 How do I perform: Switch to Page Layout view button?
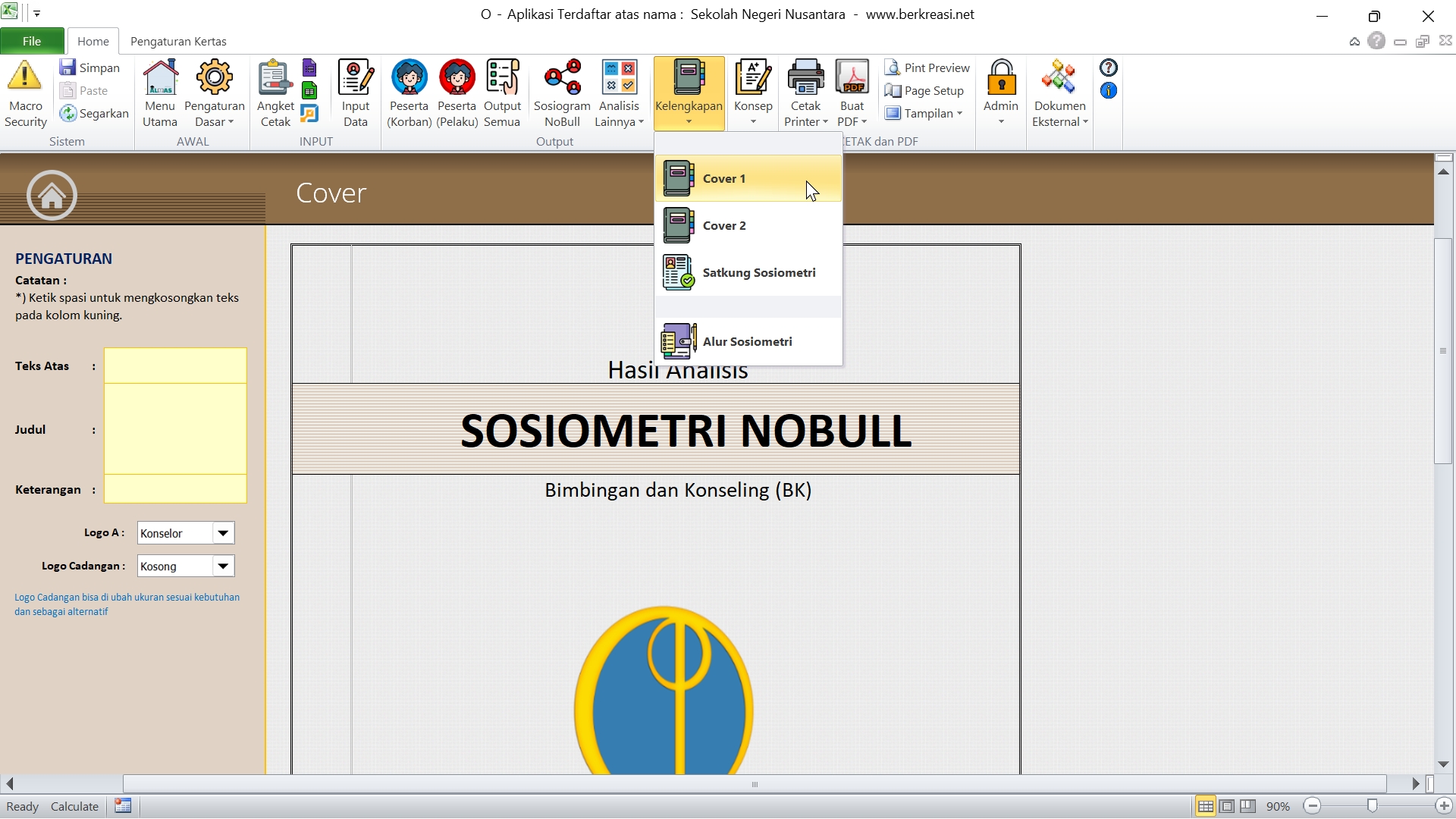tap(1227, 806)
